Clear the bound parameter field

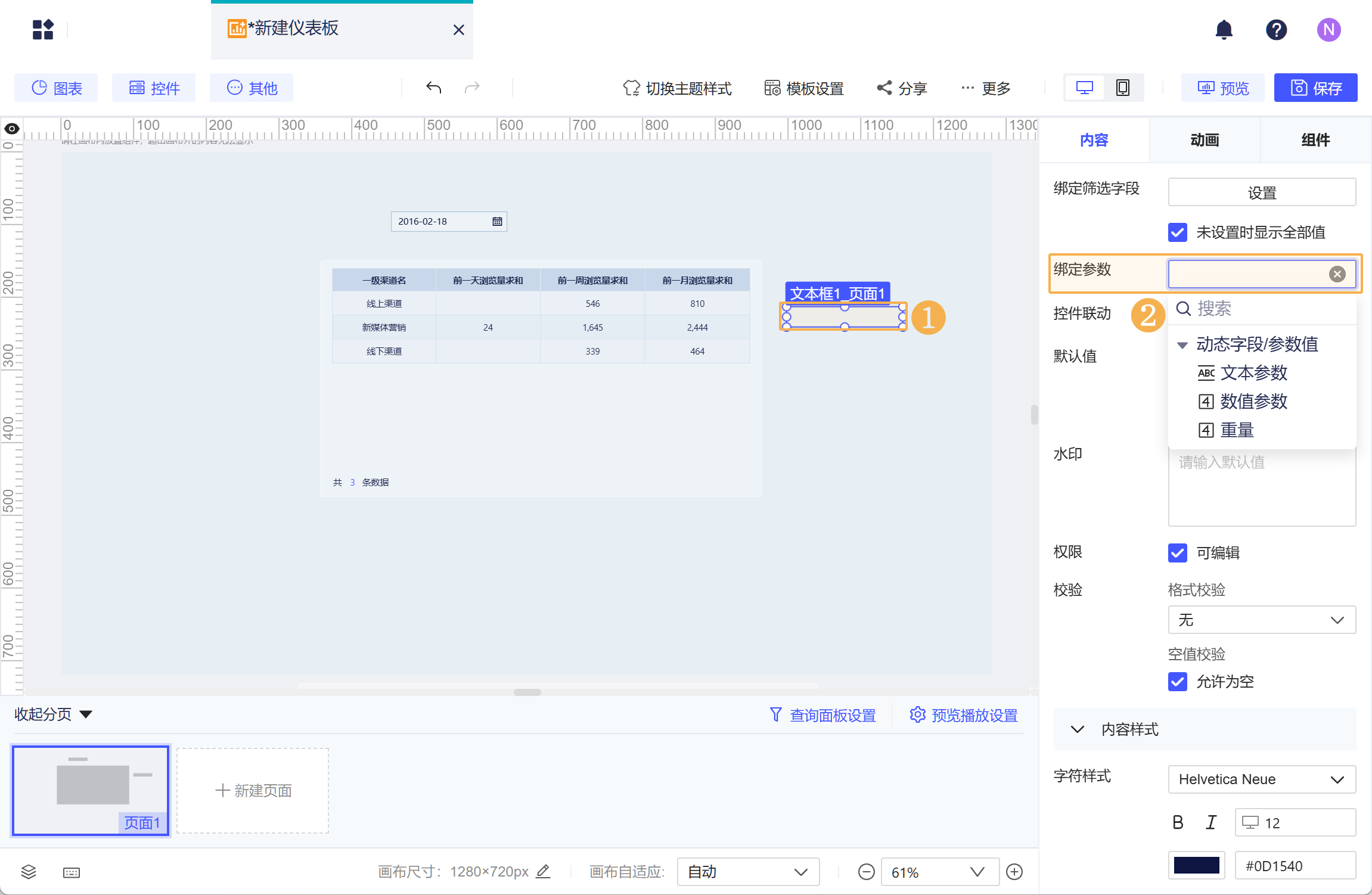point(1337,274)
